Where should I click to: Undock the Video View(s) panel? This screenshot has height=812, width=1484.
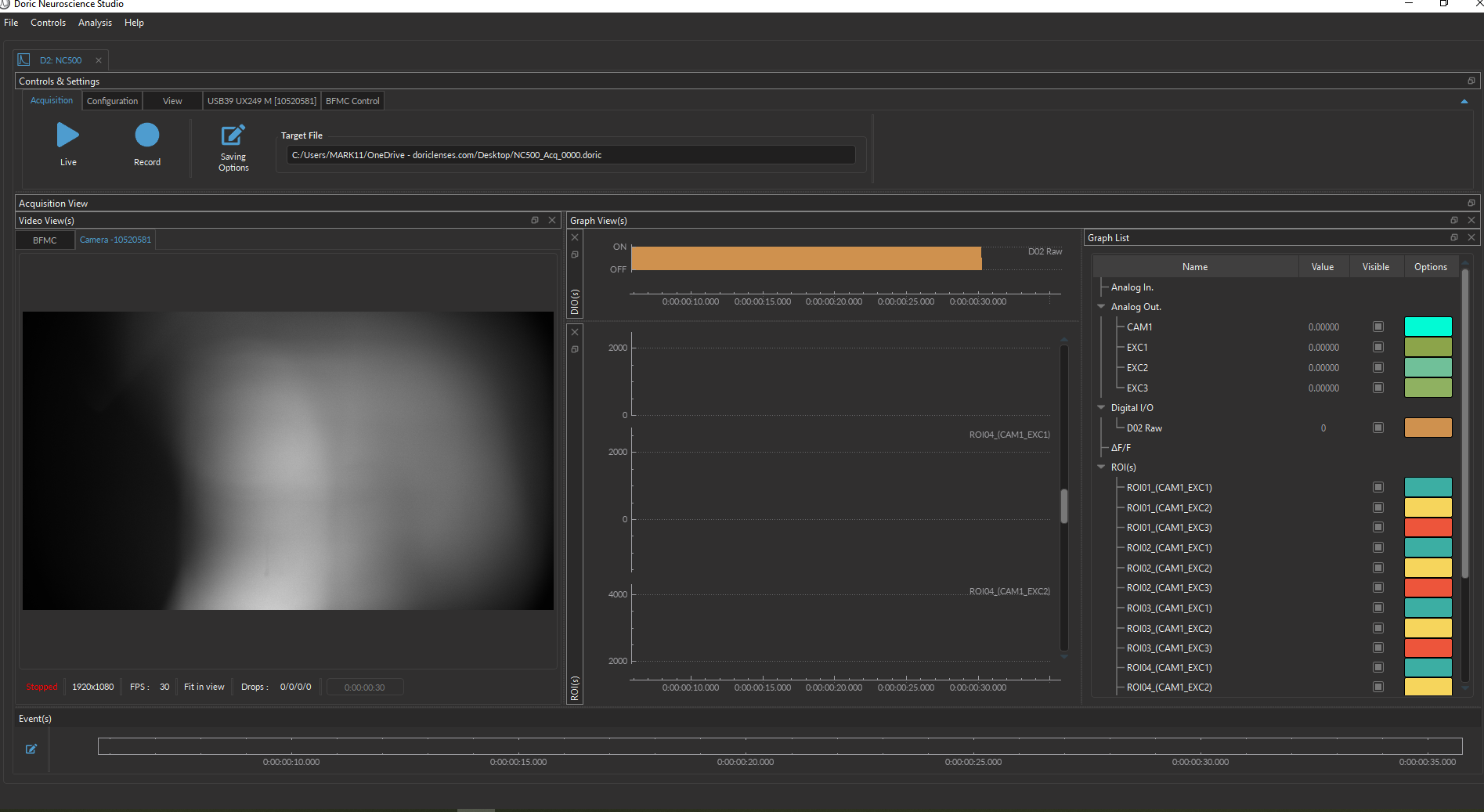point(536,220)
